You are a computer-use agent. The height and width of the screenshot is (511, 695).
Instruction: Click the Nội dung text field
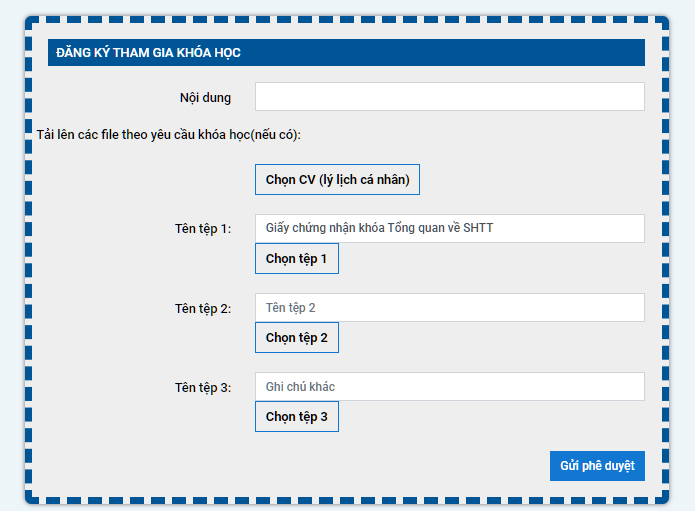[x=449, y=97]
